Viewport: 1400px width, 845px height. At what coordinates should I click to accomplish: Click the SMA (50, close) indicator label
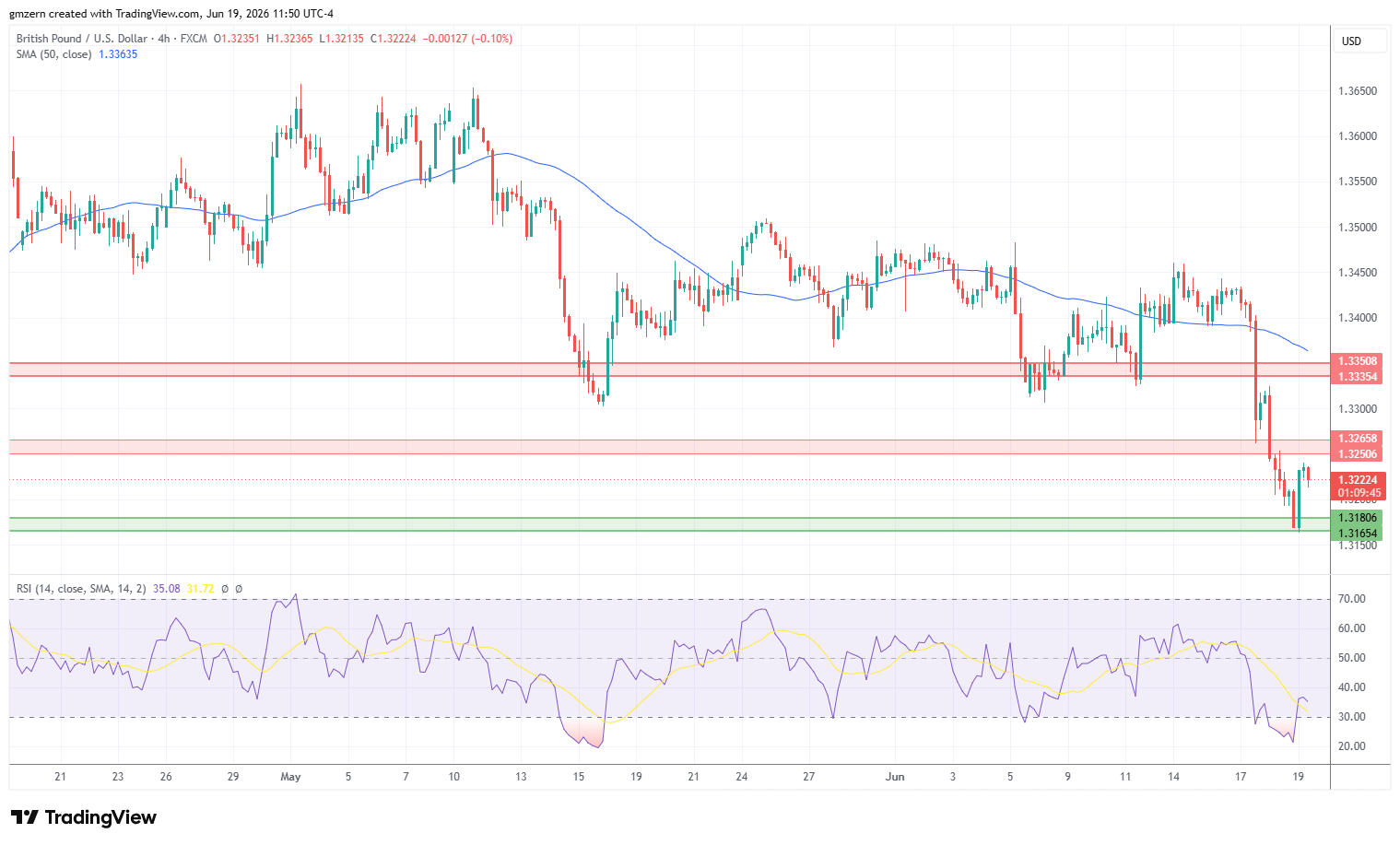[x=53, y=54]
